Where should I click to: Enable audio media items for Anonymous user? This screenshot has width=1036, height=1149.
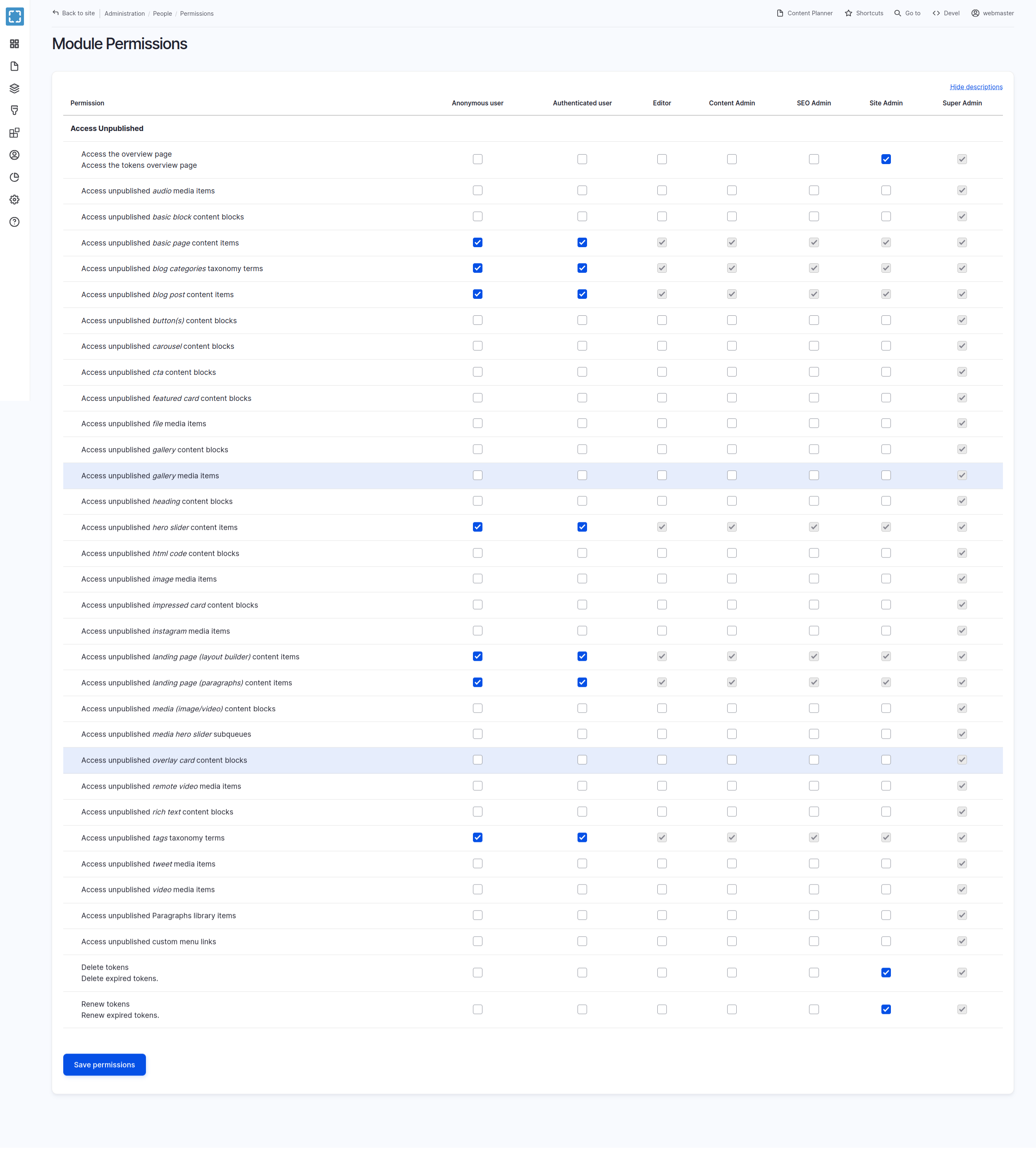tap(477, 191)
